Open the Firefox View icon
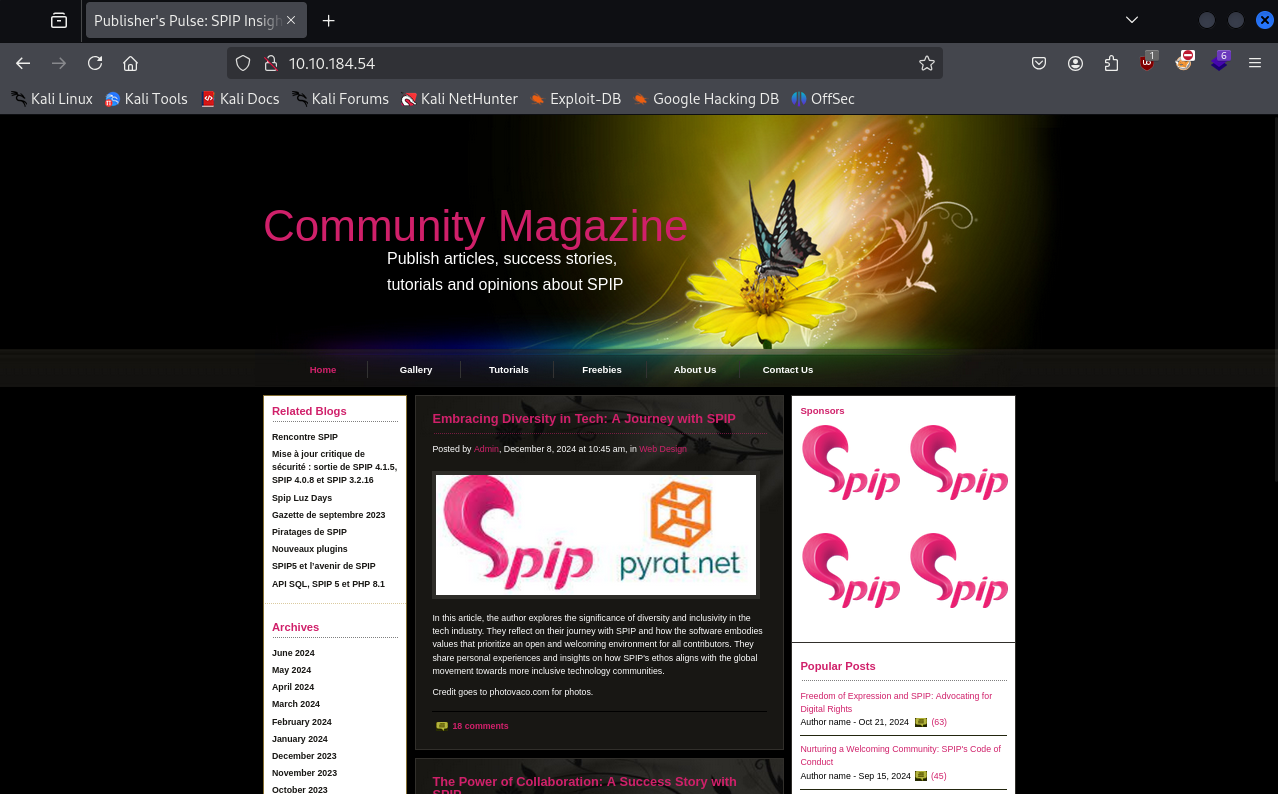 point(59,20)
